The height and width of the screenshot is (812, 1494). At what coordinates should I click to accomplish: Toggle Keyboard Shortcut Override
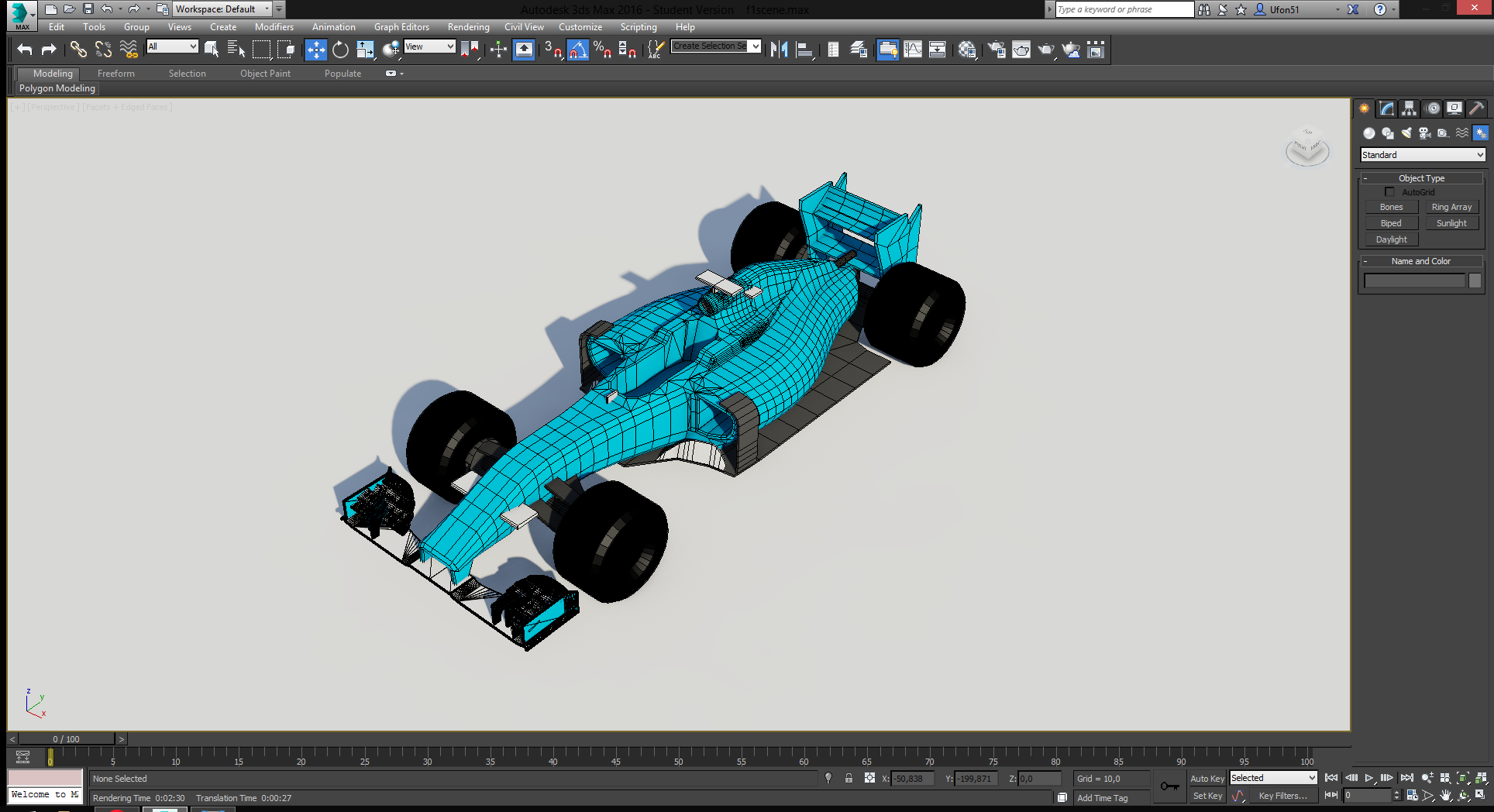coord(525,50)
